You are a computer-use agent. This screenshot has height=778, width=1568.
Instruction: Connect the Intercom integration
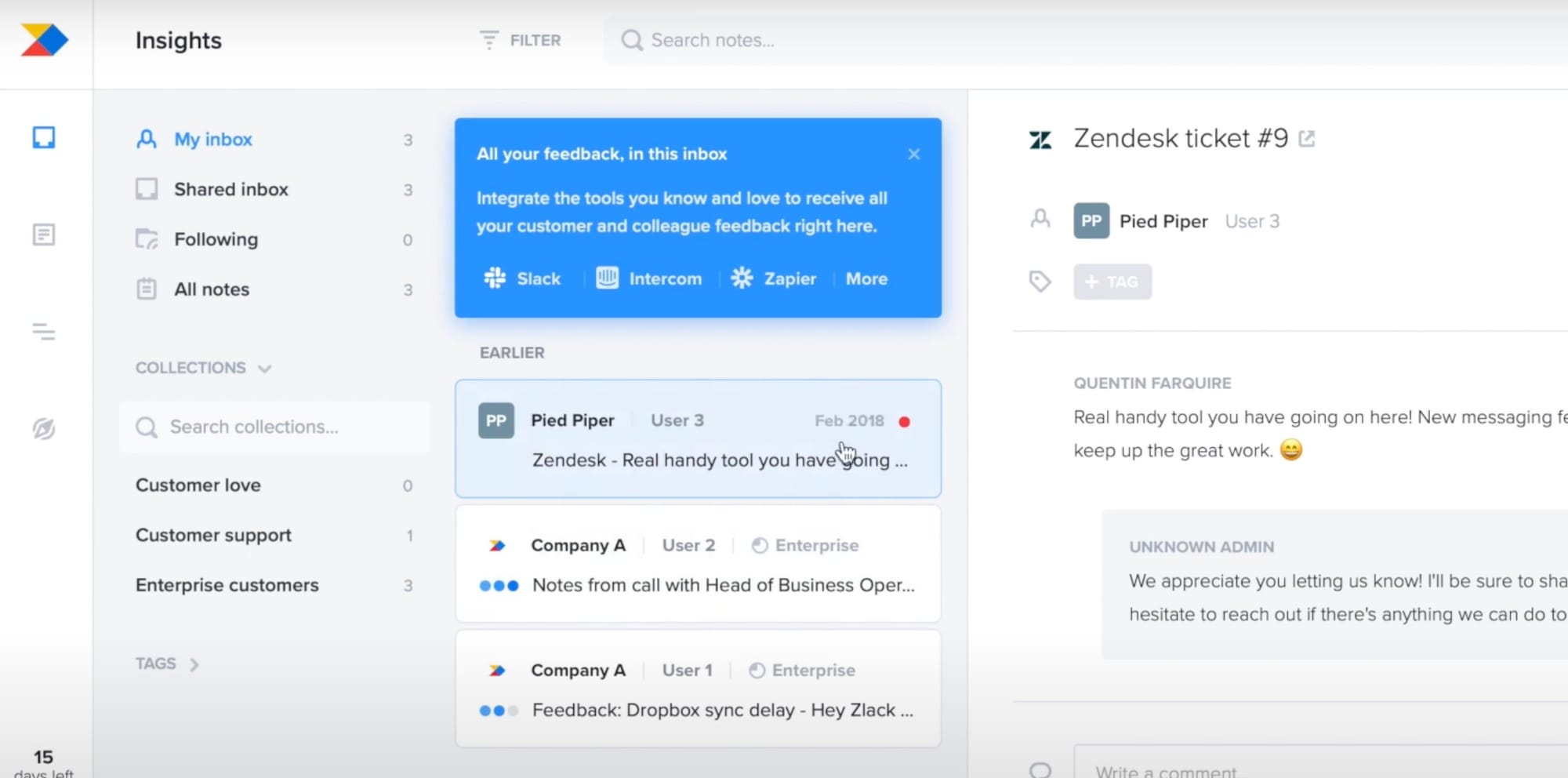coord(649,278)
